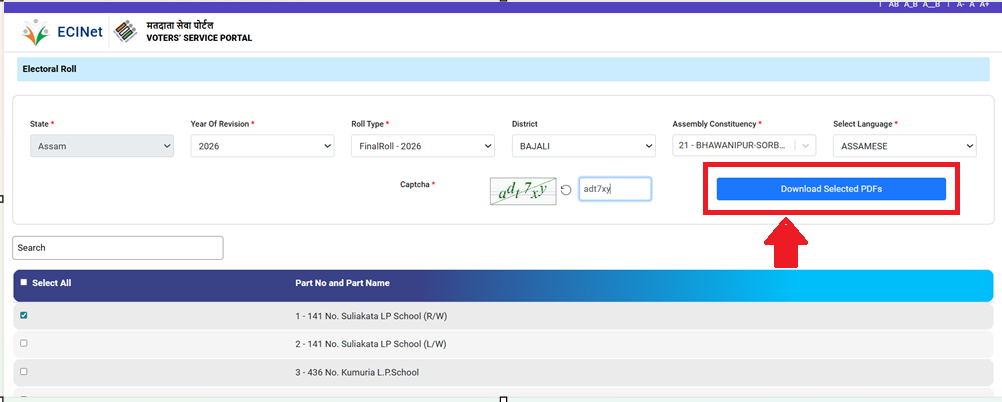Open the Assembly Constituency combo box
This screenshot has width=1002, height=402.
pos(743,146)
